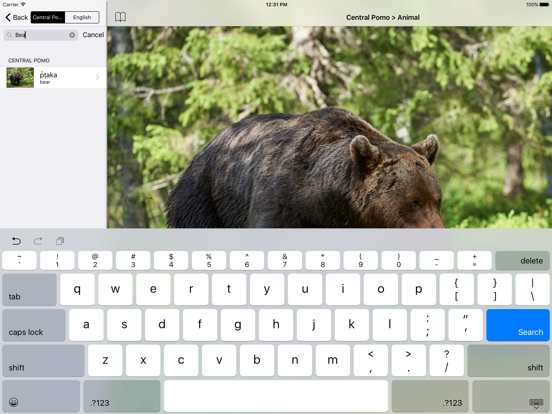The height and width of the screenshot is (414, 552).
Task: Tap the number 1 key
Action: point(57,261)
